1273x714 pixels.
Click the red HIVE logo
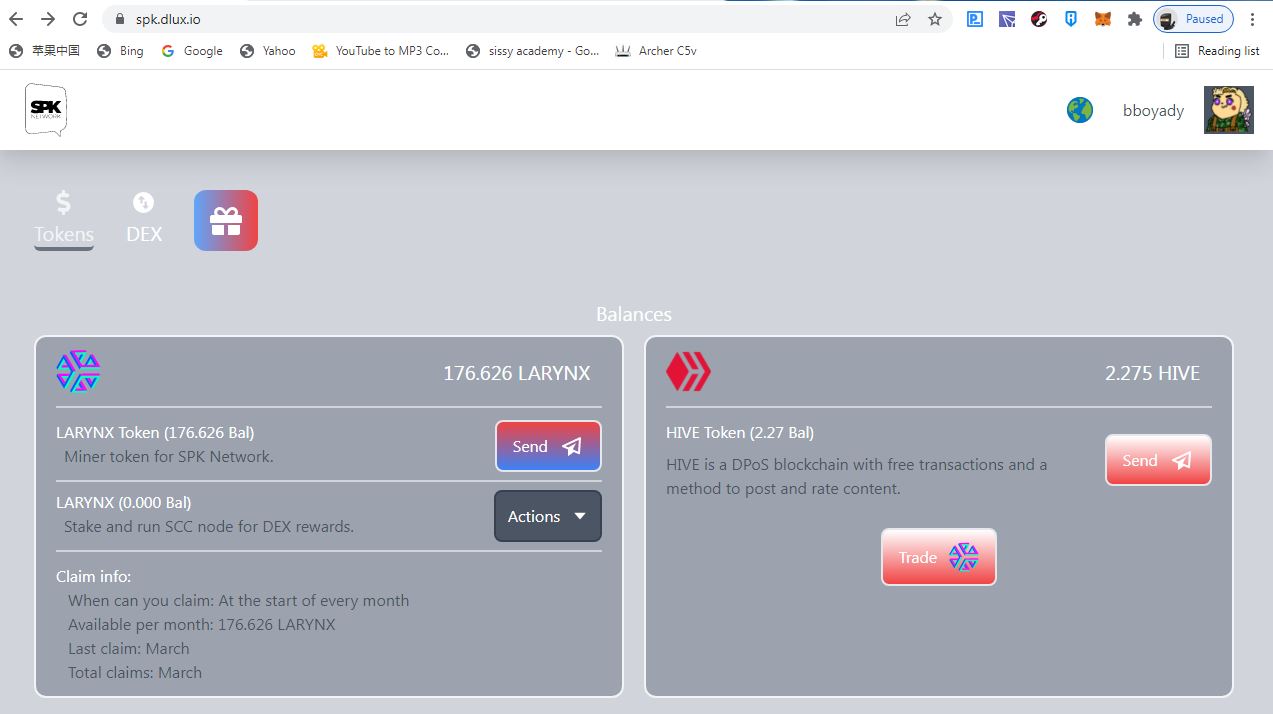pos(688,372)
